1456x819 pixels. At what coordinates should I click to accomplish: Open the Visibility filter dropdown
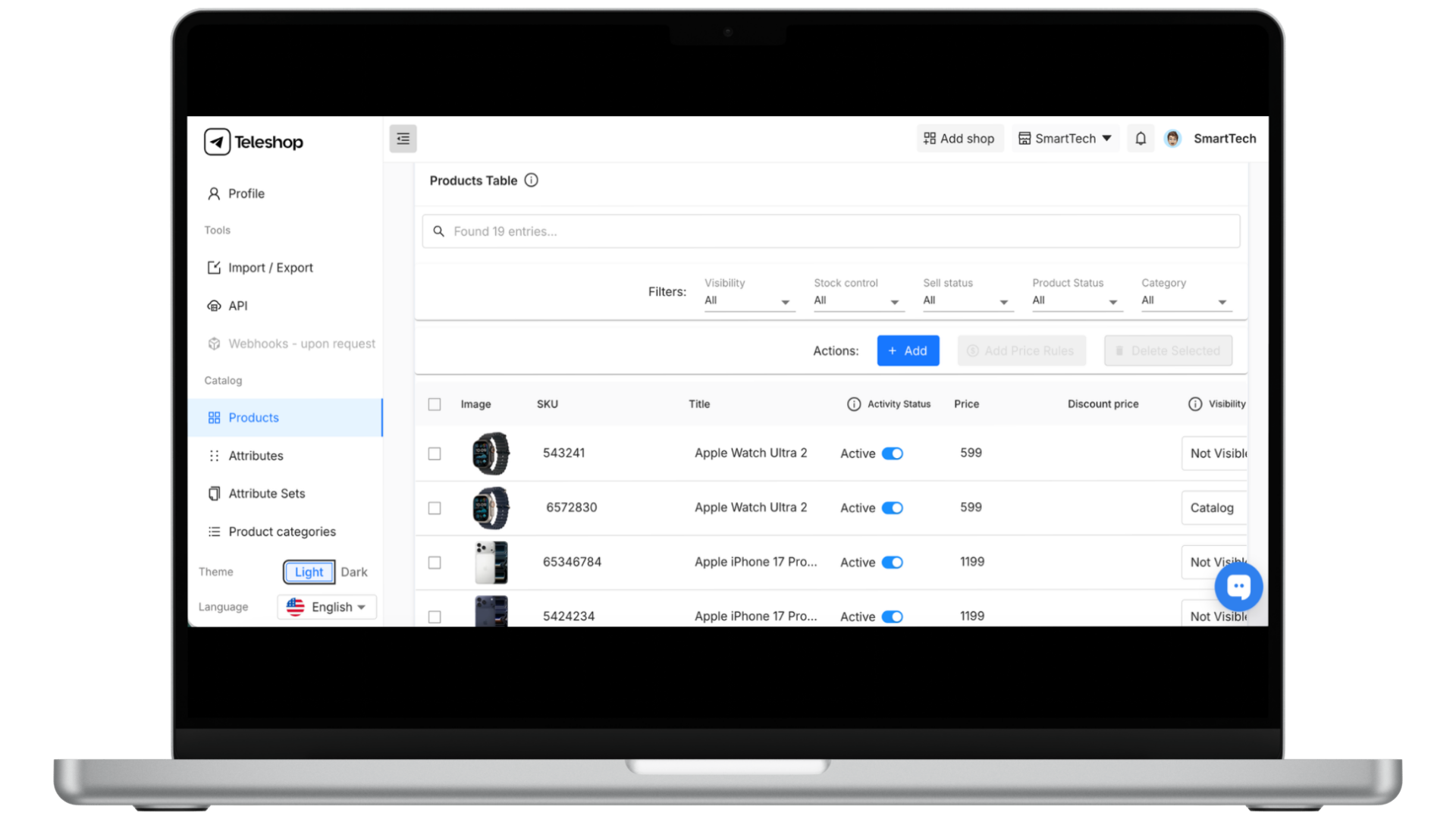[x=748, y=300]
